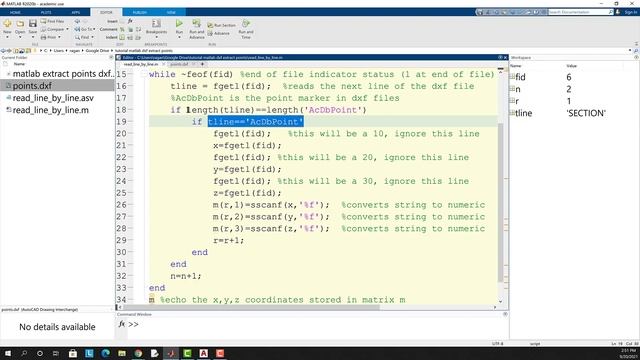
Task: Click Users in path bar
Action: [59, 51]
